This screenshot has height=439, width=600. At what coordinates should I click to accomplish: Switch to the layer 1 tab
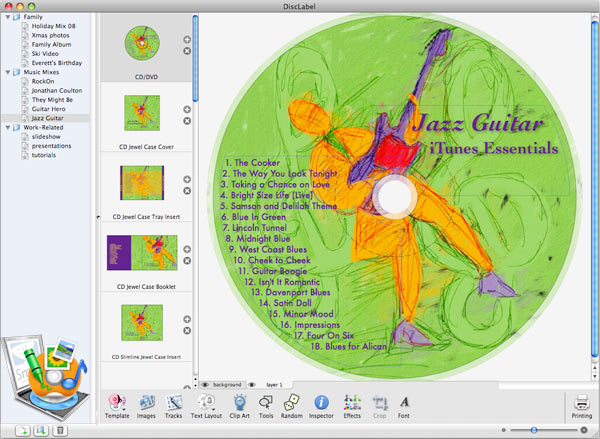pos(273,384)
